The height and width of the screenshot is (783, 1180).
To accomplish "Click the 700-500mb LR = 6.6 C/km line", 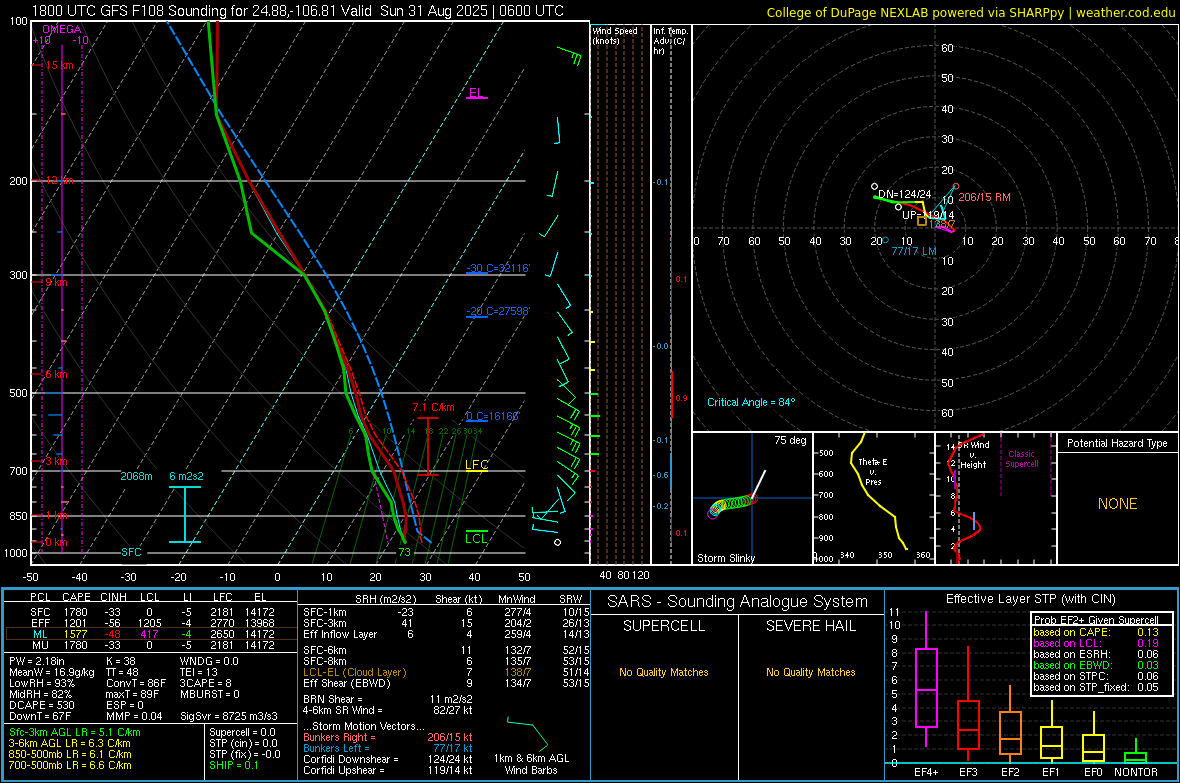I will pos(70,765).
